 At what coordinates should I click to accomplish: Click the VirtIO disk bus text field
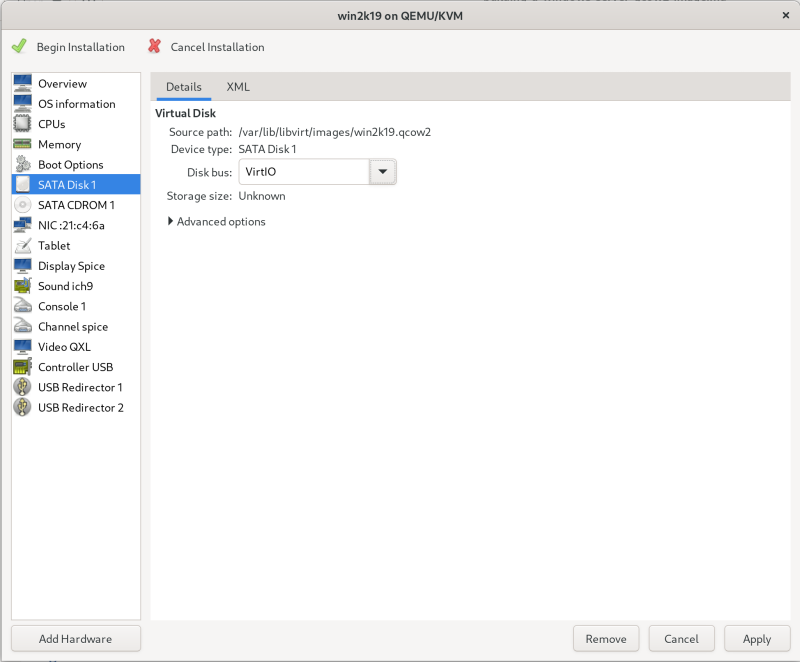tap(304, 172)
